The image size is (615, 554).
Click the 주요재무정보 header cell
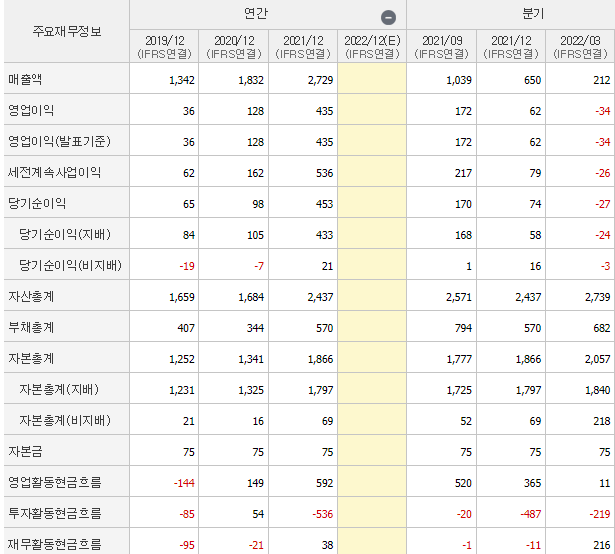coord(67,31)
